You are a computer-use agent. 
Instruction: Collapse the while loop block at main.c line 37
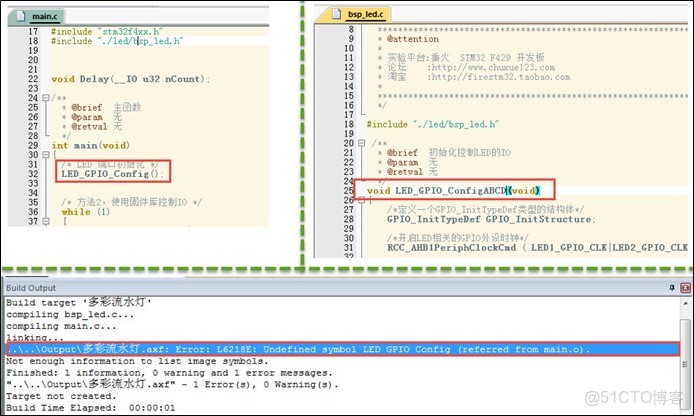46,221
